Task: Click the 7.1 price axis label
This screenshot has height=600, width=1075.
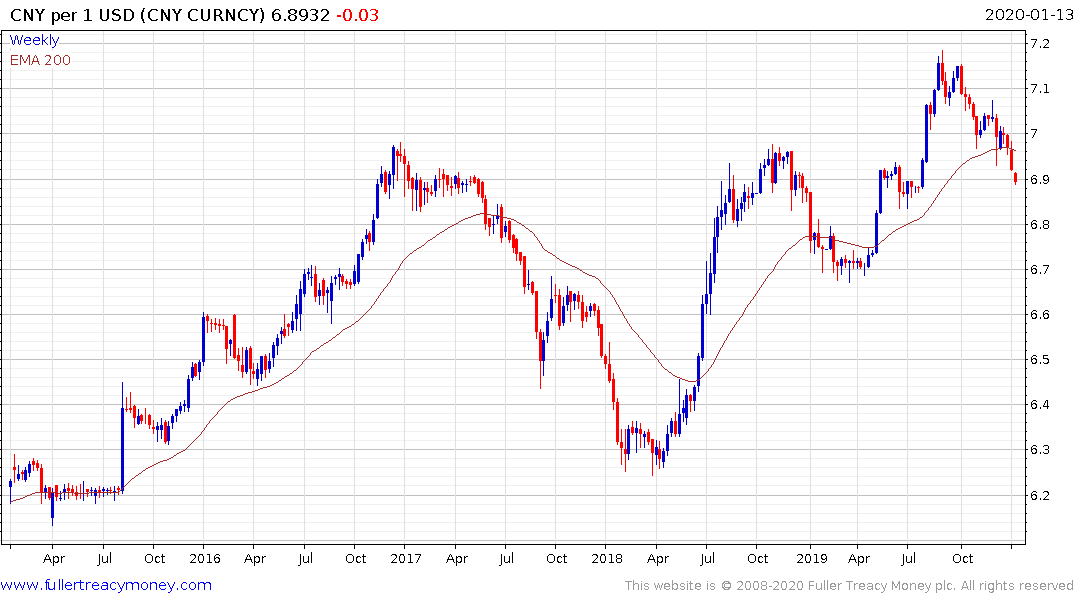Action: coord(1039,88)
